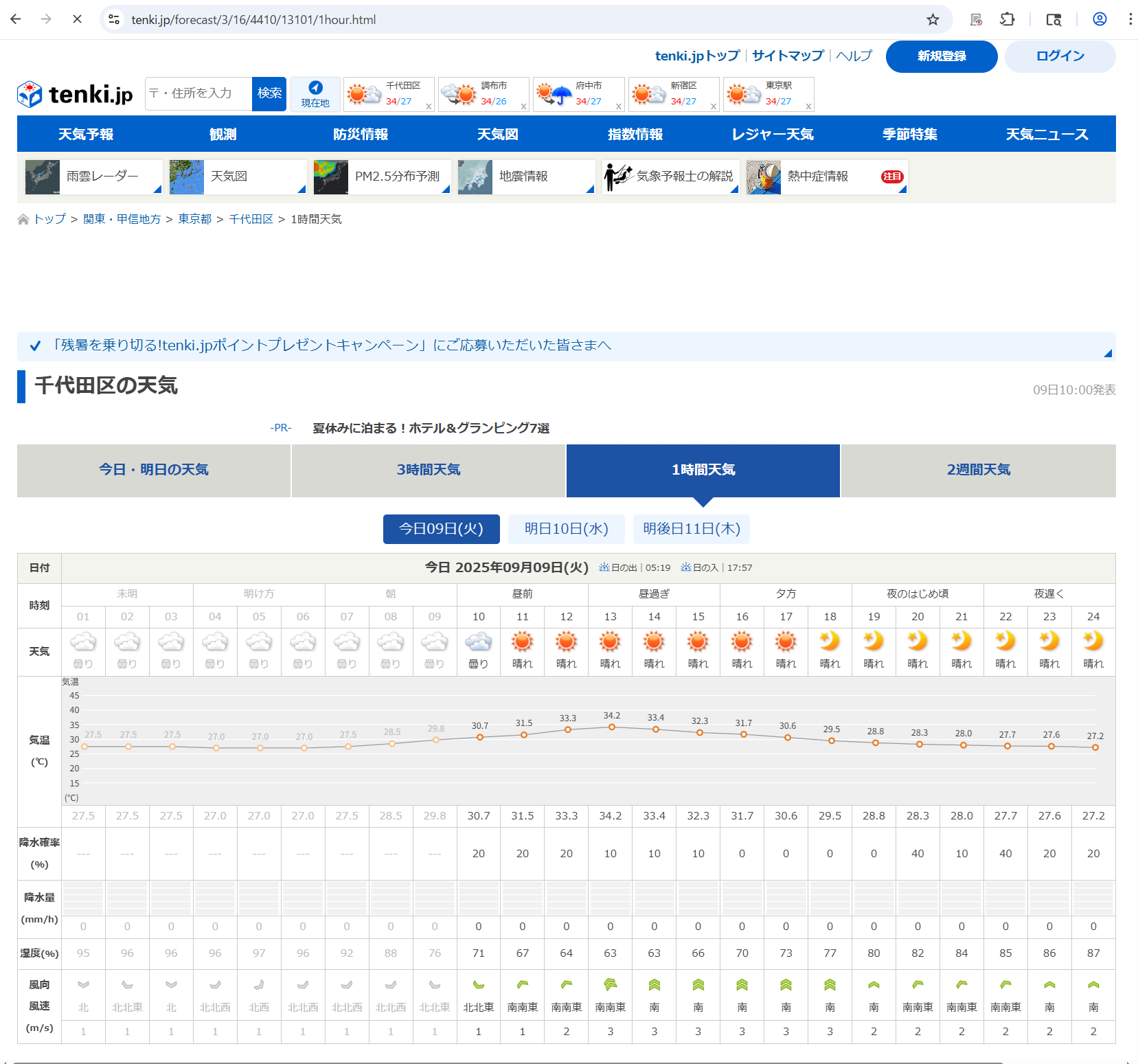The width and height of the screenshot is (1138, 1064).
Task: Remove 千代田区 from location history
Action: [x=429, y=106]
